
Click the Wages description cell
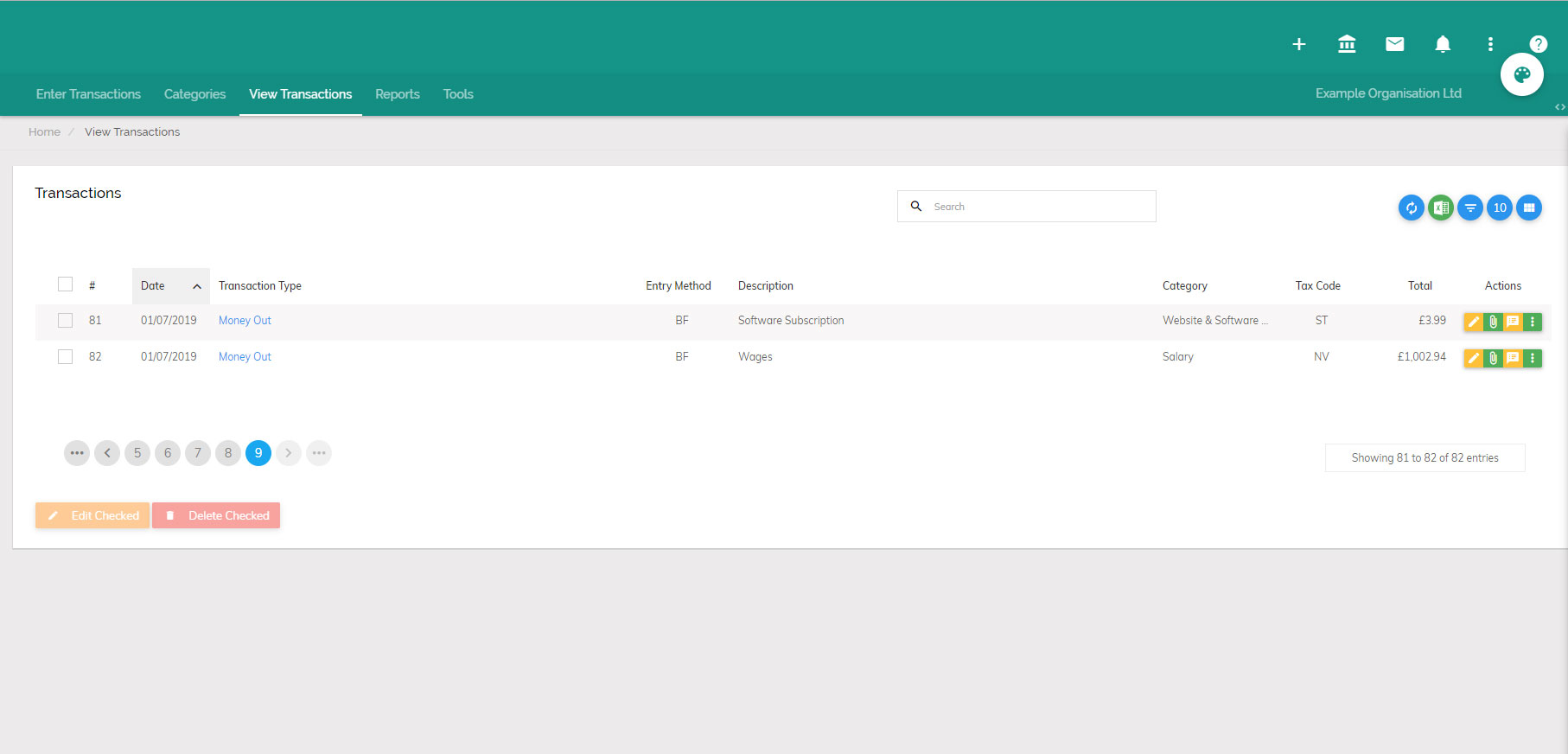[x=755, y=356]
